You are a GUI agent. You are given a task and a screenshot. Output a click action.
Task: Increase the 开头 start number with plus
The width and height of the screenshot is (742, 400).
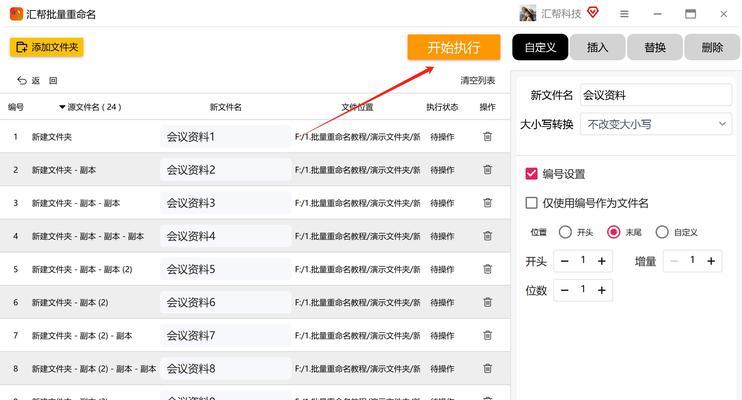point(601,261)
